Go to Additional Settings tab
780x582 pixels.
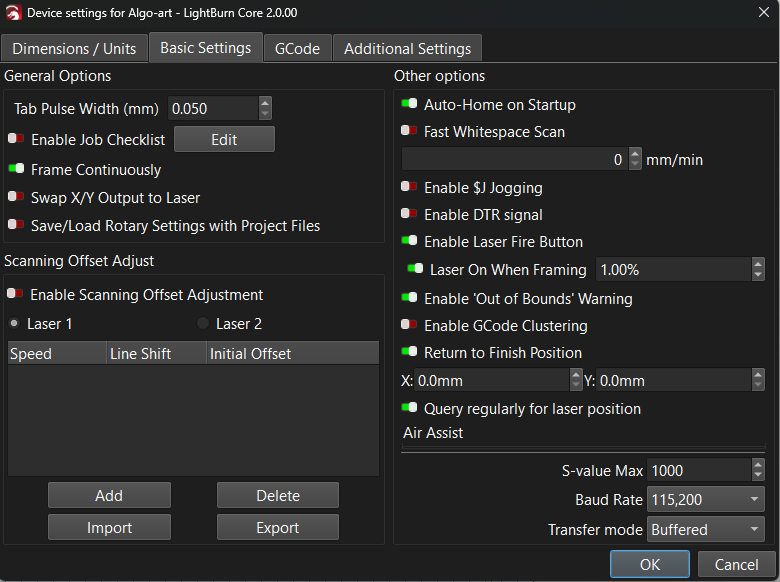coord(407,48)
